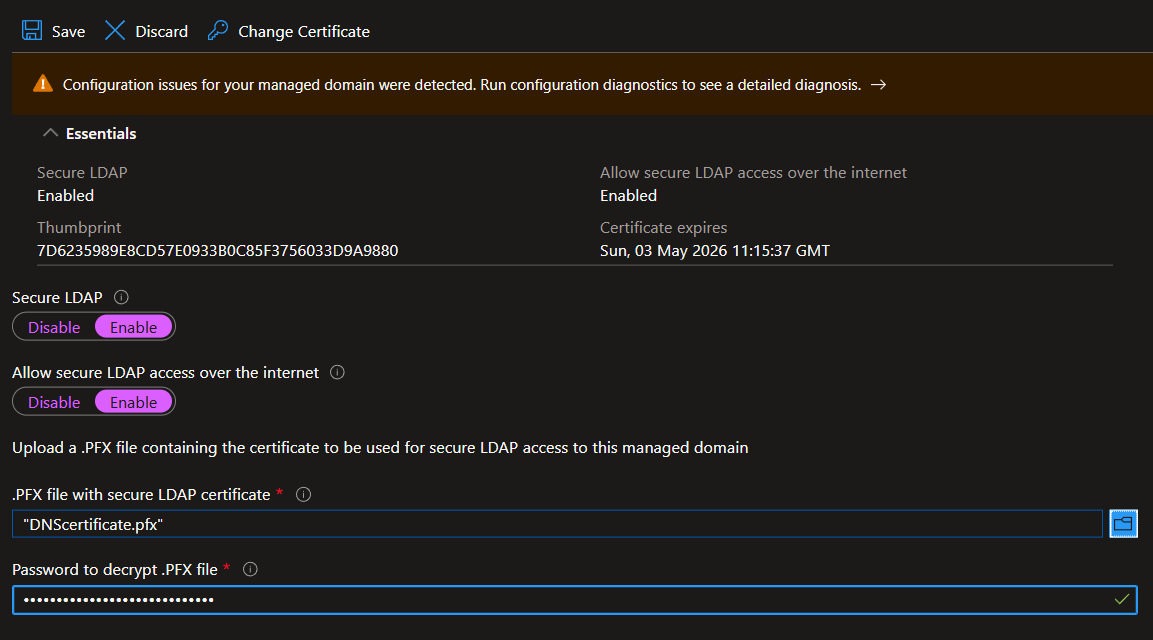Enable secure LDAP access over the internet
Screen dimensions: 1153x640
click(133, 402)
